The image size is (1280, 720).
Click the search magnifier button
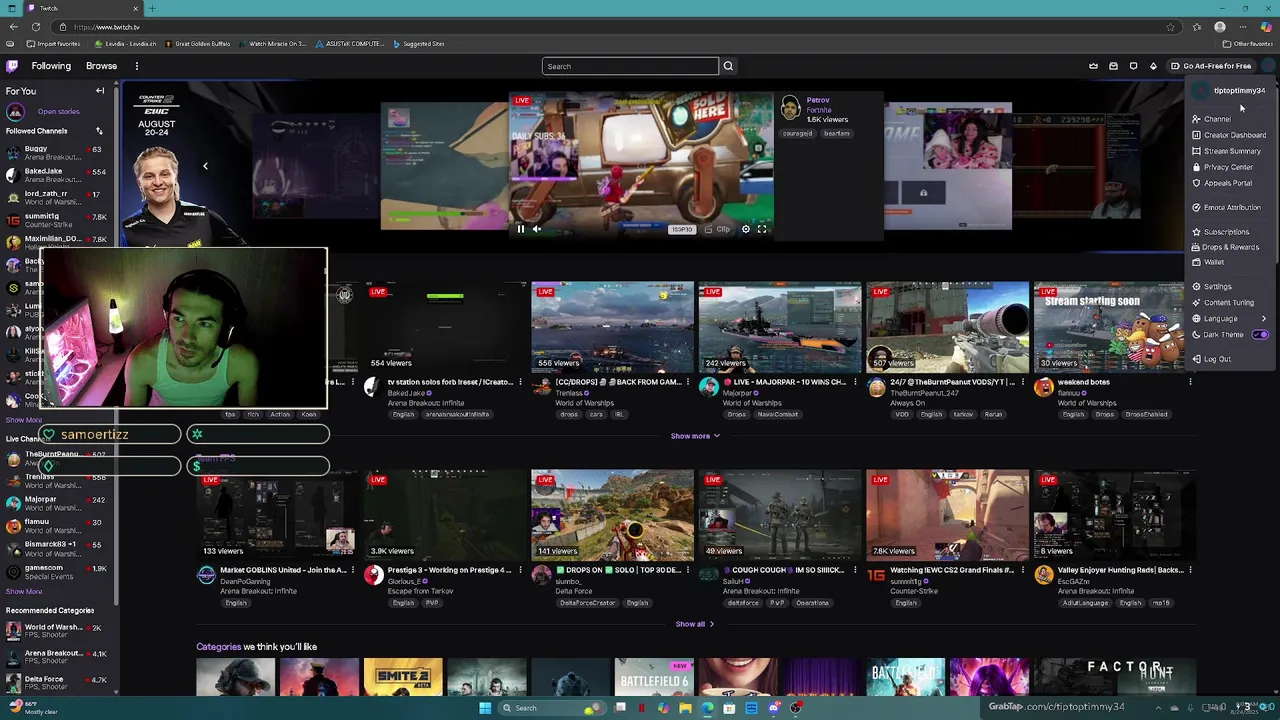click(x=728, y=66)
